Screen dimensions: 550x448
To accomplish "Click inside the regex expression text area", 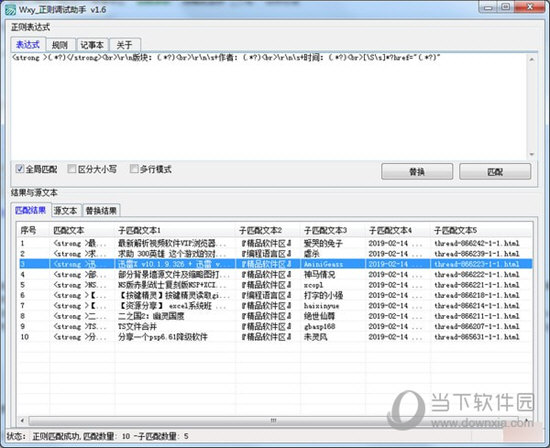I will 269,106.
